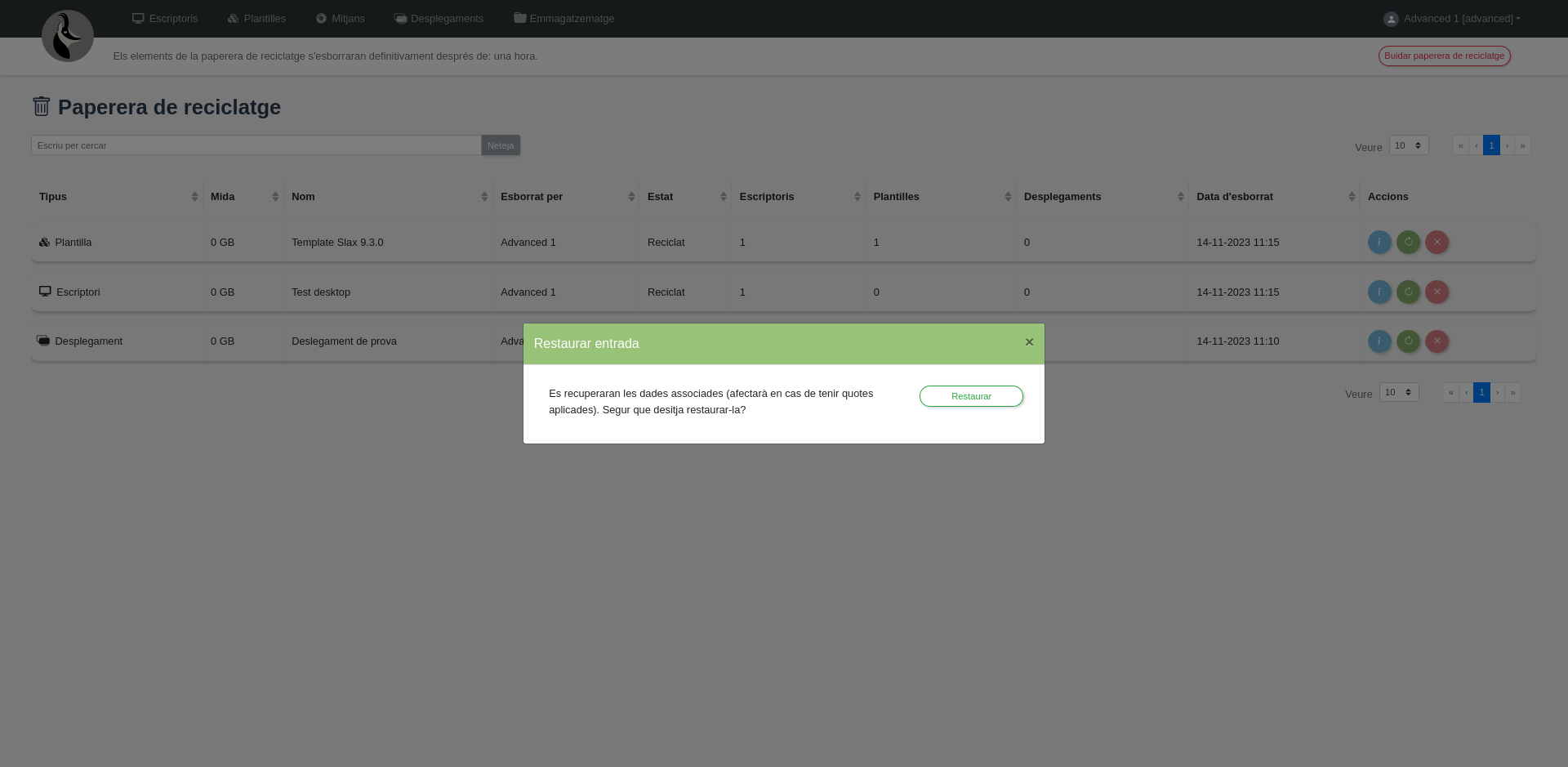The height and width of the screenshot is (767, 1568).
Task: Expand the Advanced 1 user menu
Action: click(1452, 19)
